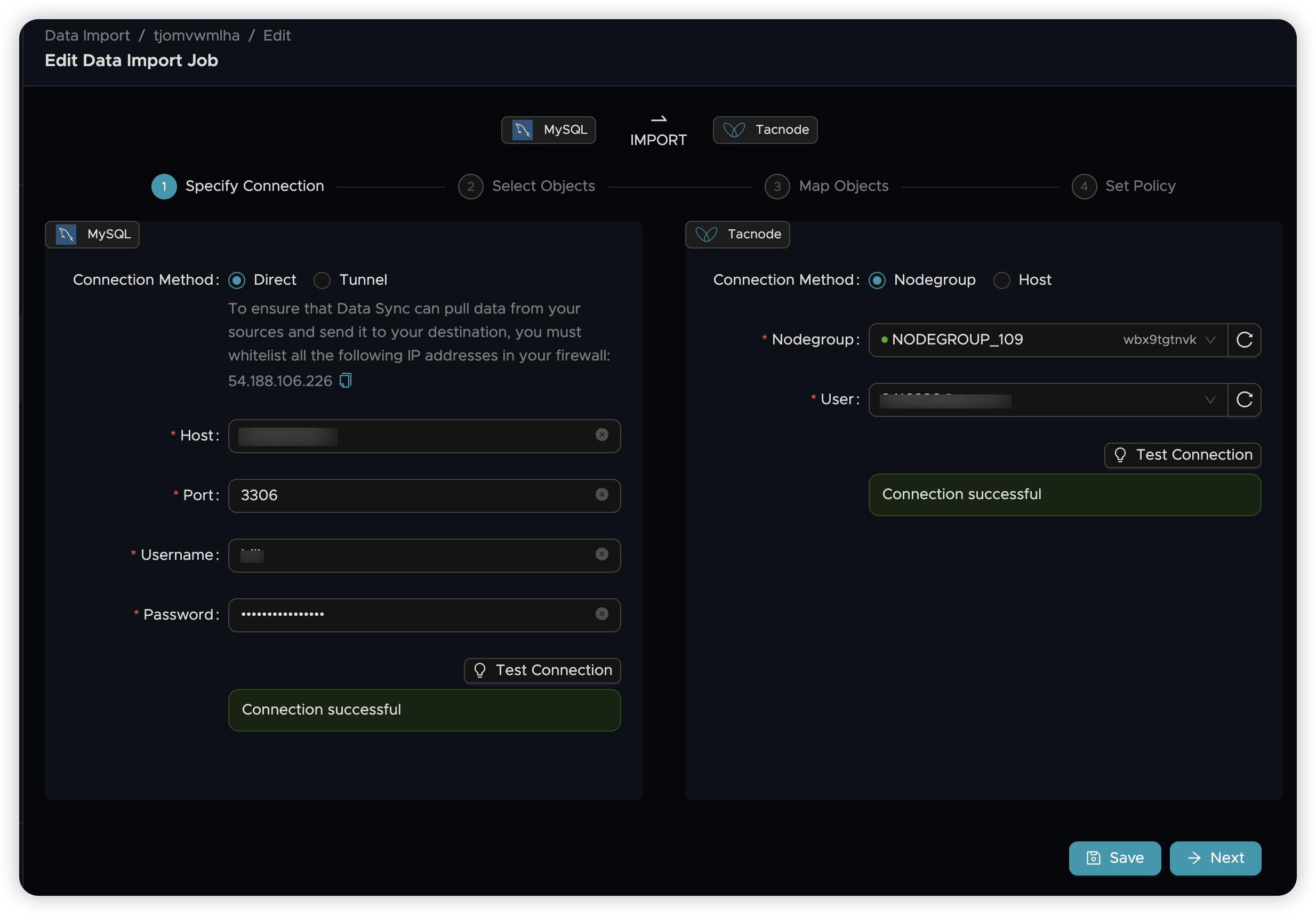
Task: Clear the Password field
Action: [601, 614]
